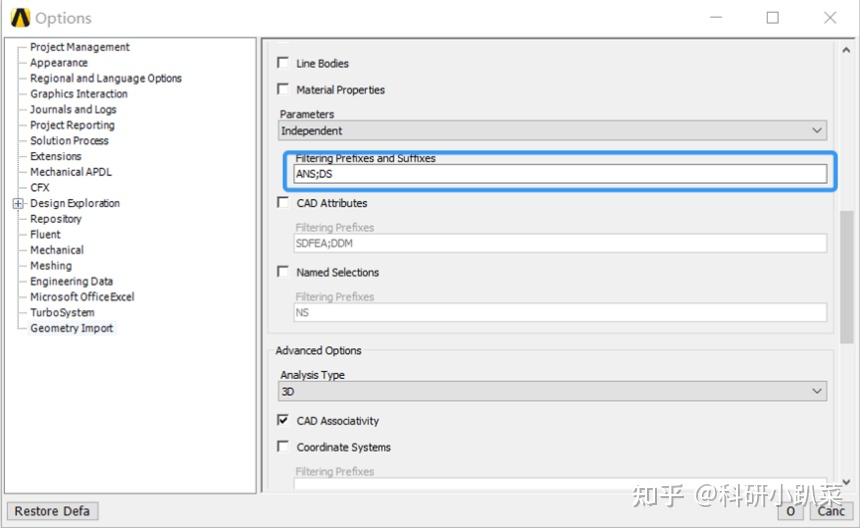Select Geometry Import in the tree
Viewport: 865px width, 530px height.
coord(72,328)
